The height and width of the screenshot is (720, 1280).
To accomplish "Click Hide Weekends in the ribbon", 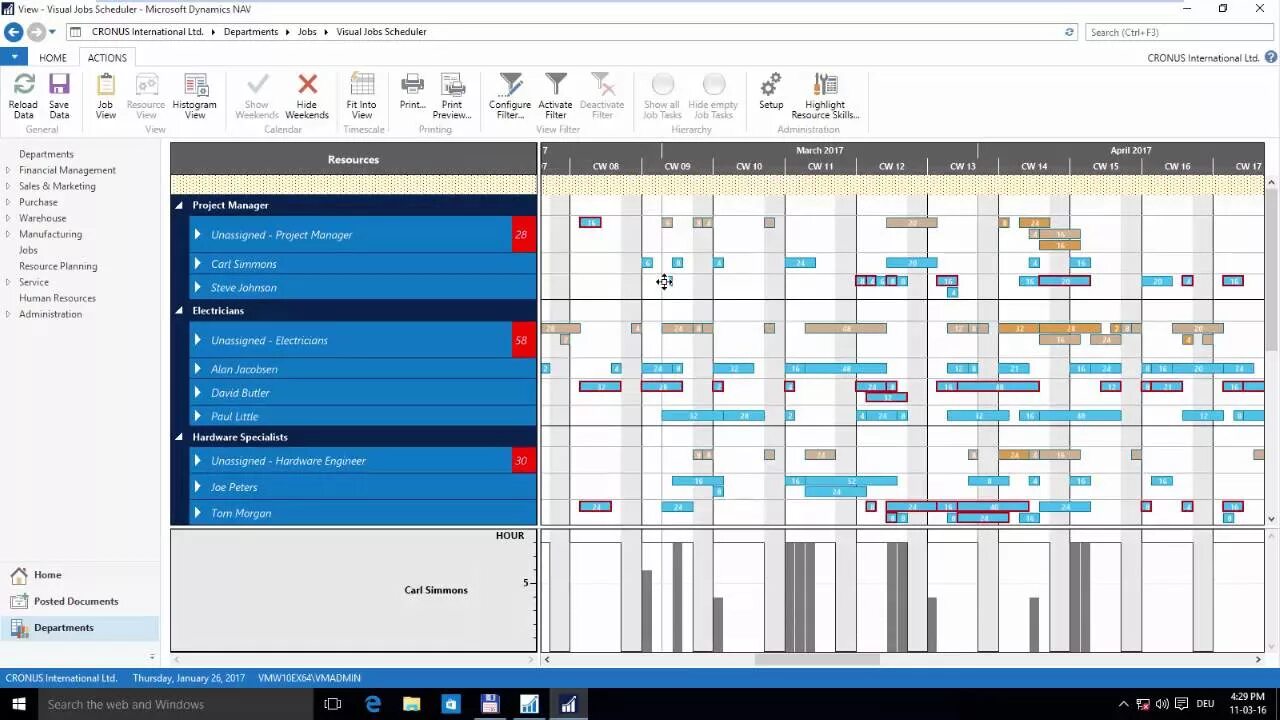I will point(307,95).
